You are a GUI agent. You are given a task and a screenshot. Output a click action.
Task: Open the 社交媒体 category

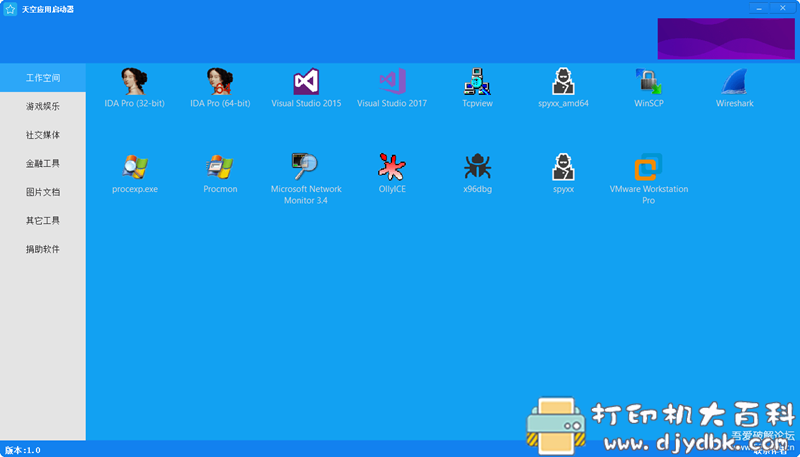(43, 135)
